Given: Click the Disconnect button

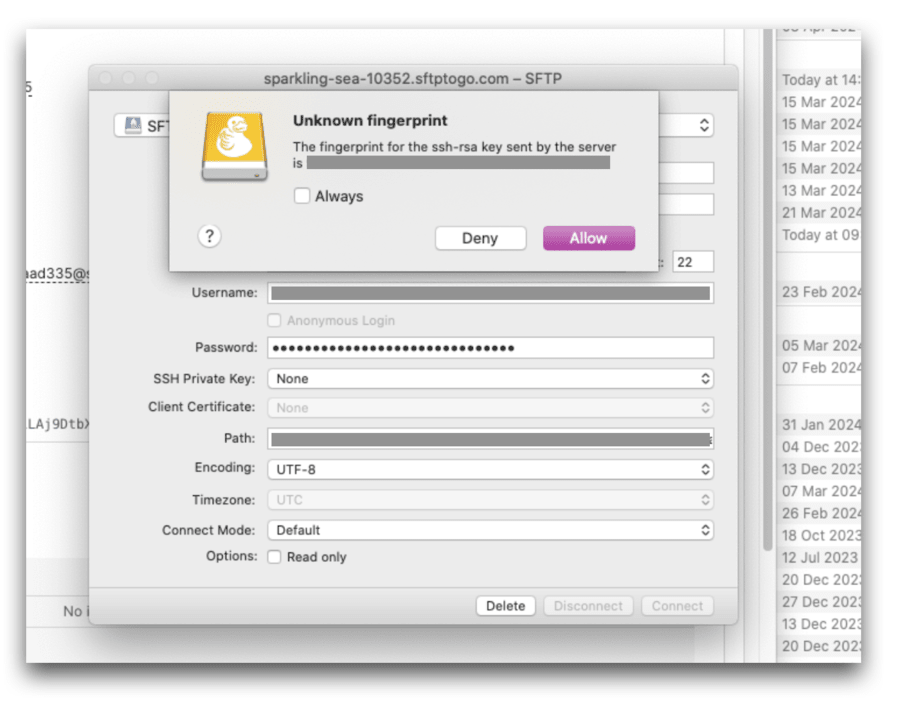Looking at the screenshot, I should [x=588, y=605].
